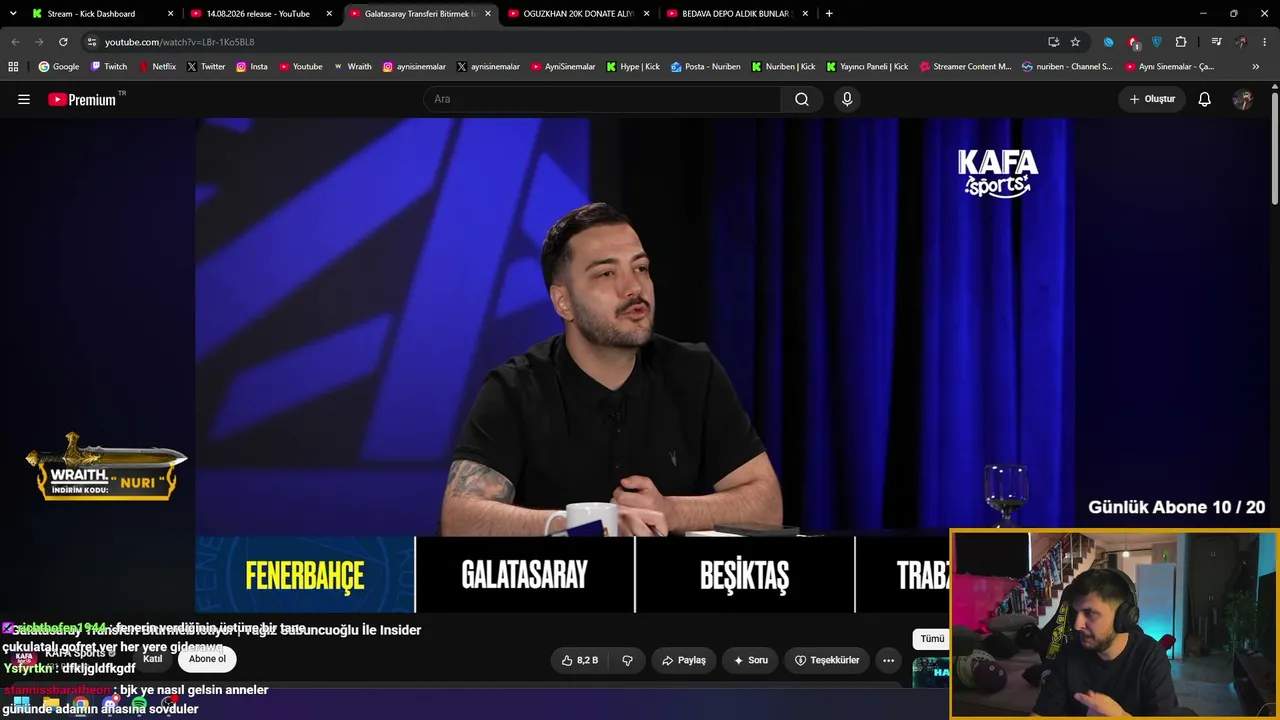Open File Explorer from the taskbar
1280x720 pixels.
pos(51,705)
